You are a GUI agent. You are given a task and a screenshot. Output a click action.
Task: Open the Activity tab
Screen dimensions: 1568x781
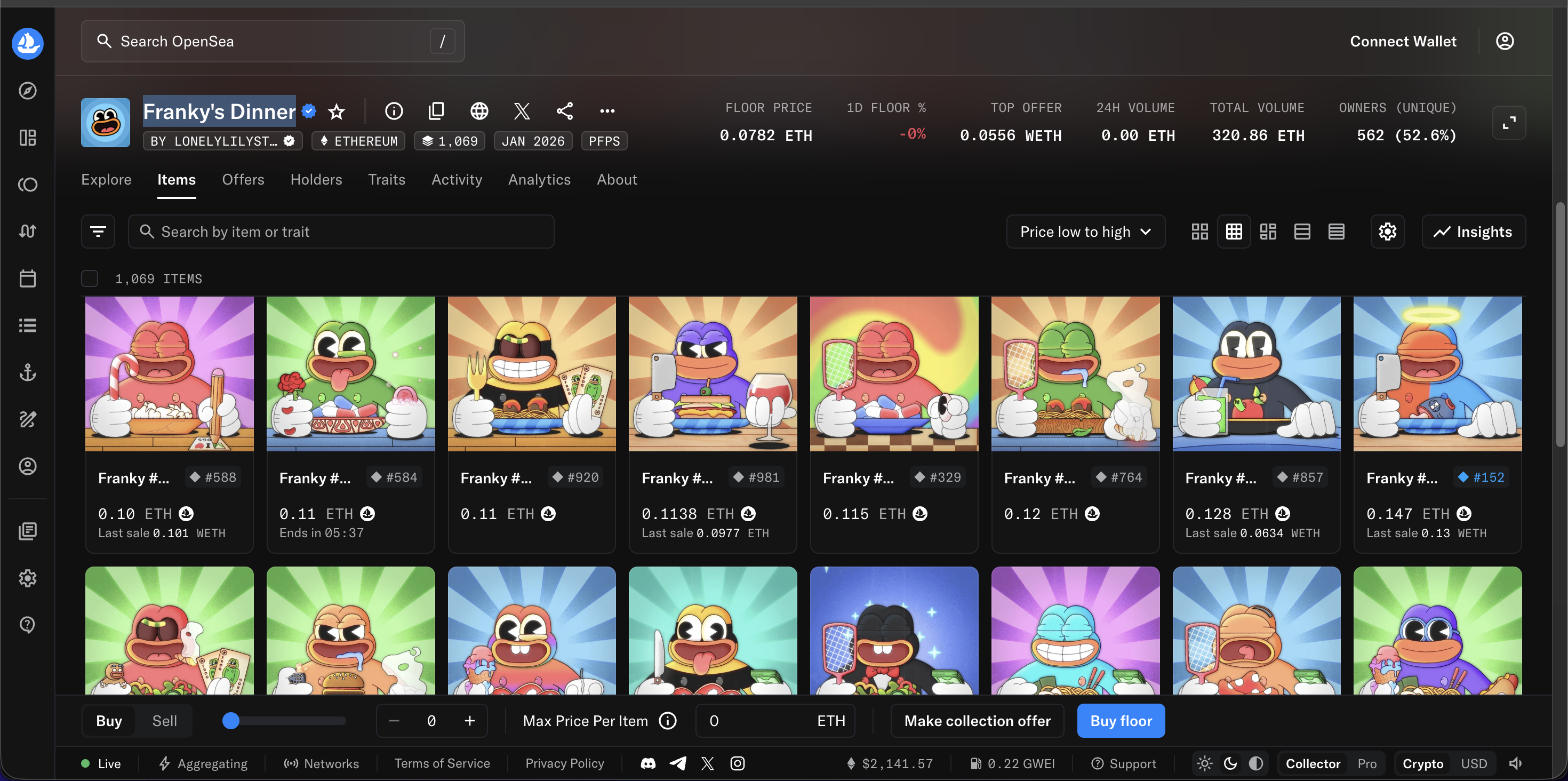(x=457, y=180)
